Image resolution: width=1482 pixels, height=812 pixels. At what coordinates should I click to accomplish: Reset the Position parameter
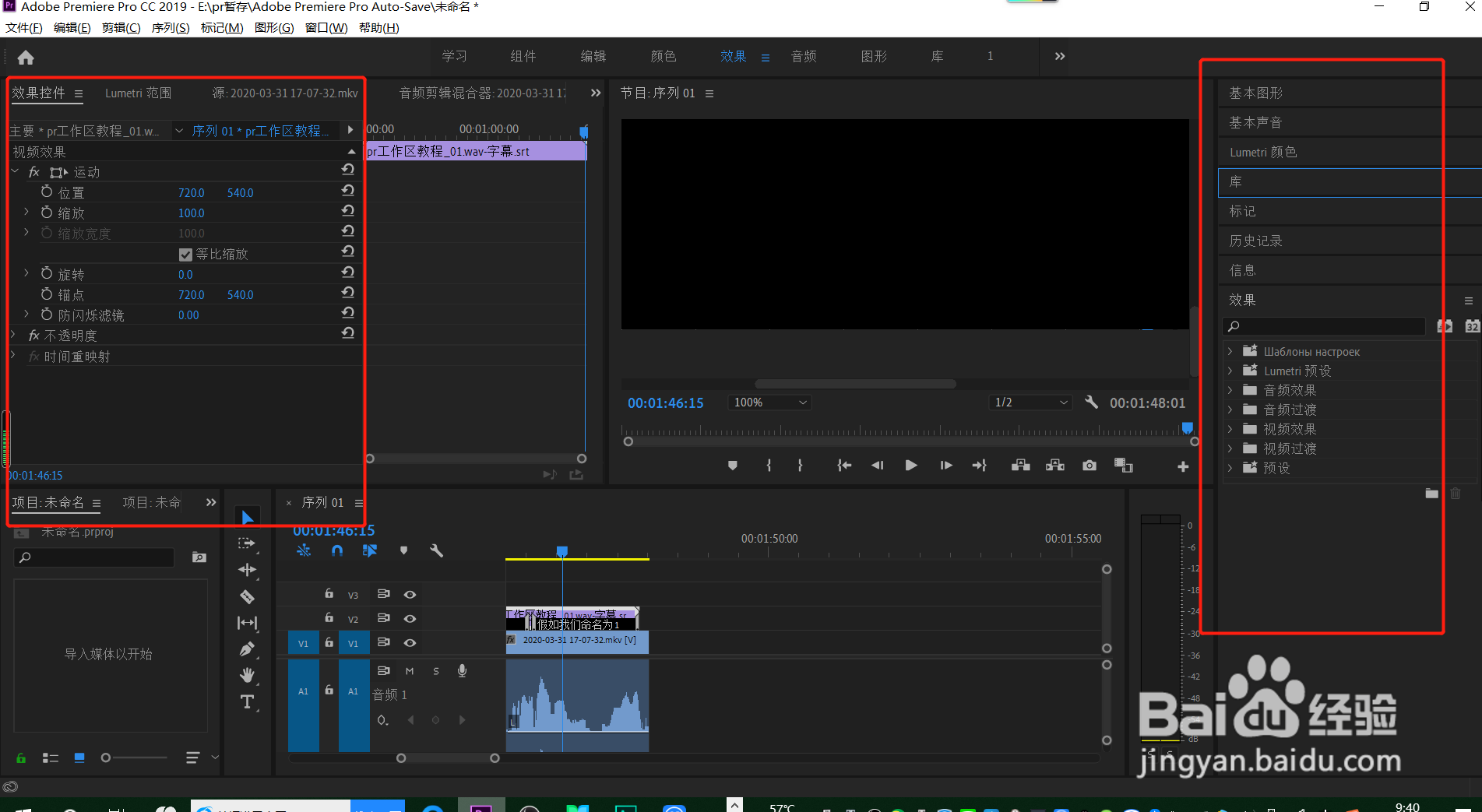tap(348, 191)
